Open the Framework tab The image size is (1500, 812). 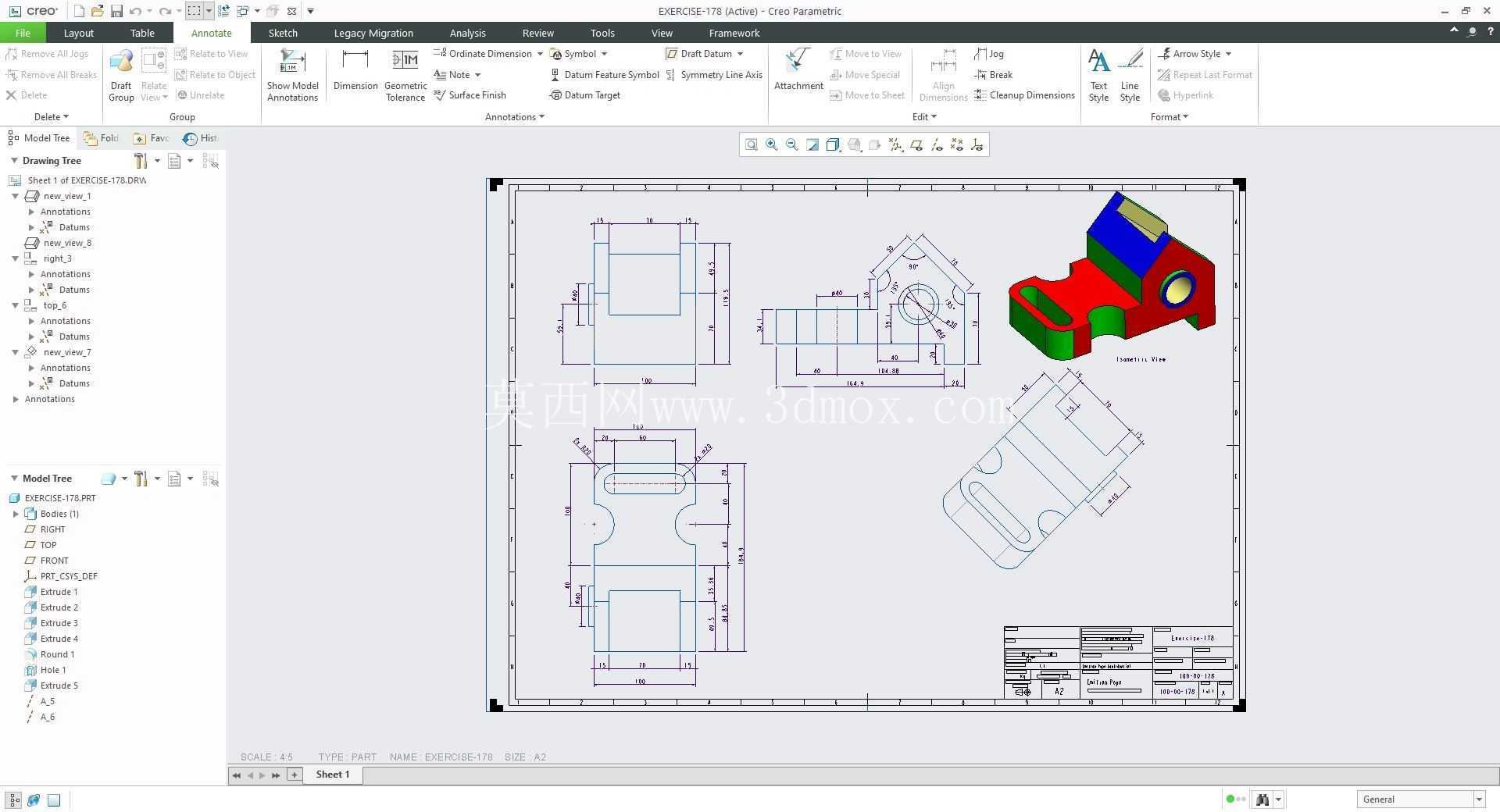[x=734, y=33]
